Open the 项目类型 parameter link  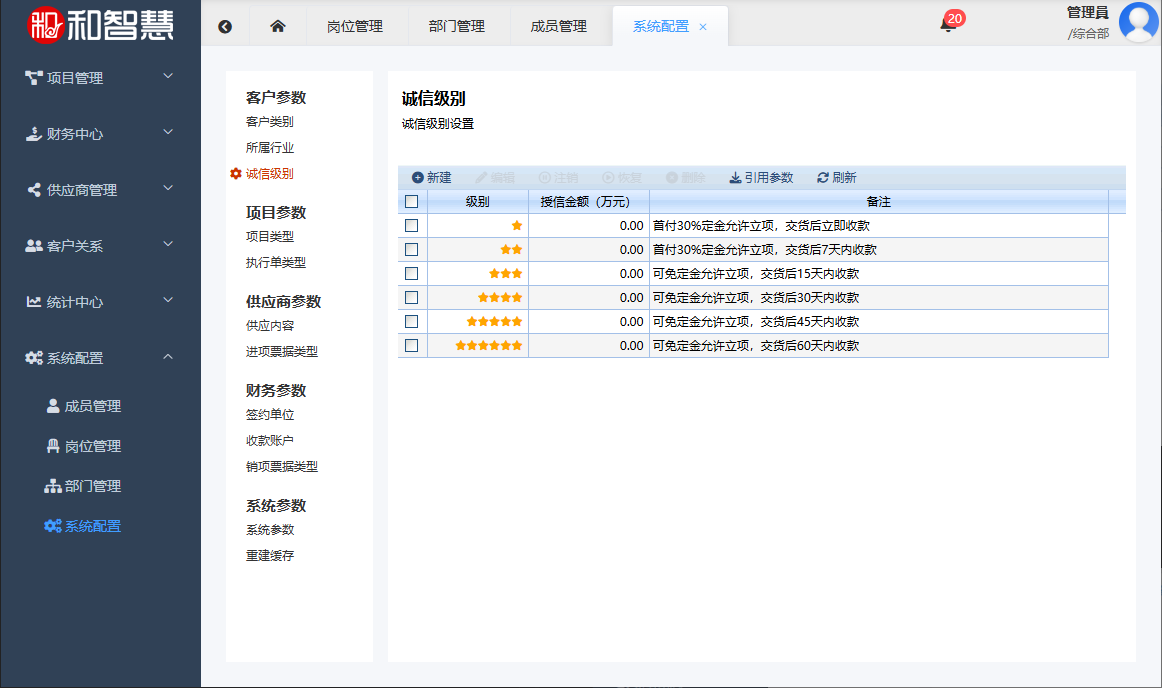point(270,236)
